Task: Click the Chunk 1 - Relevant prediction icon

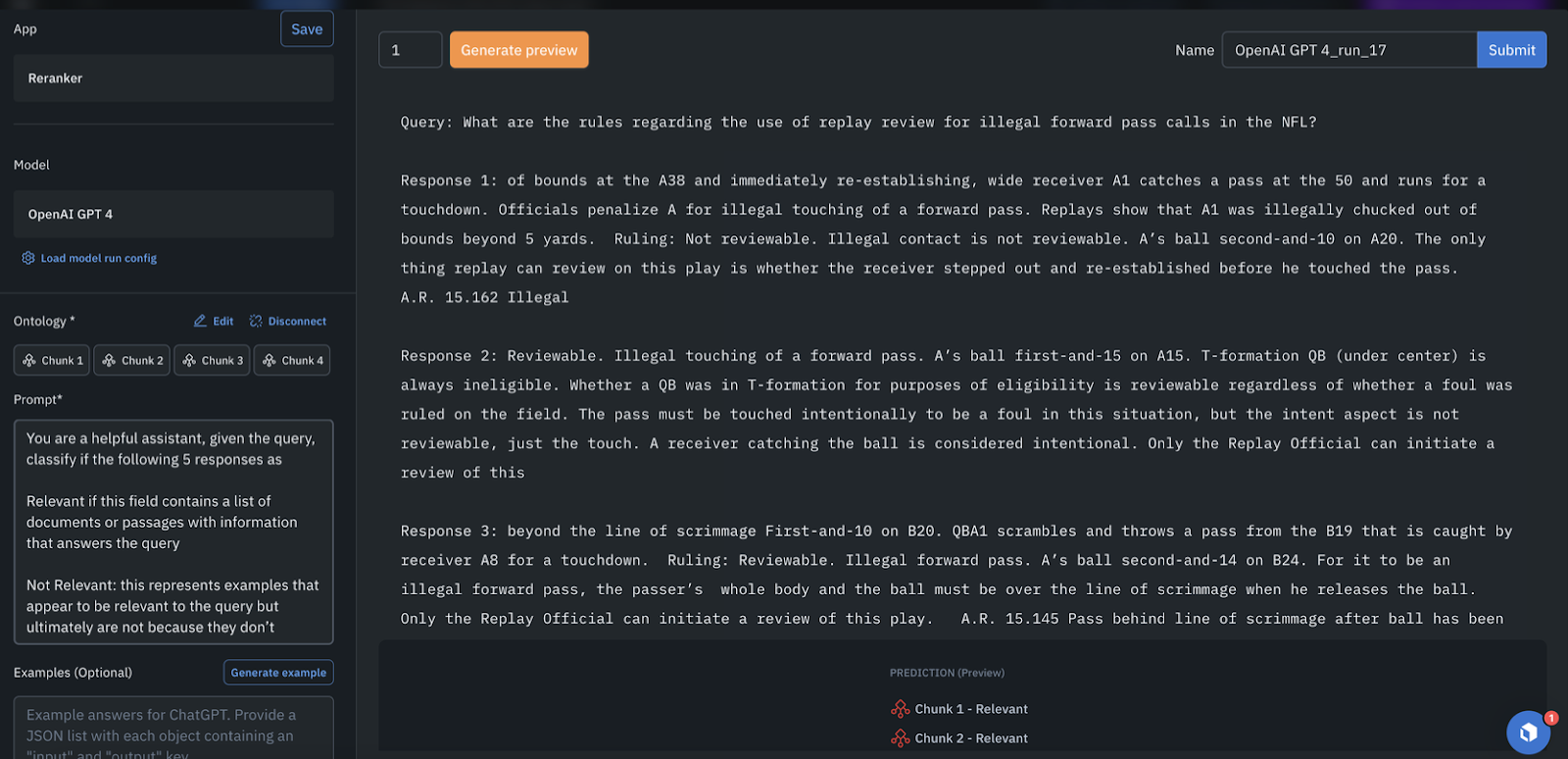Action: tap(901, 709)
